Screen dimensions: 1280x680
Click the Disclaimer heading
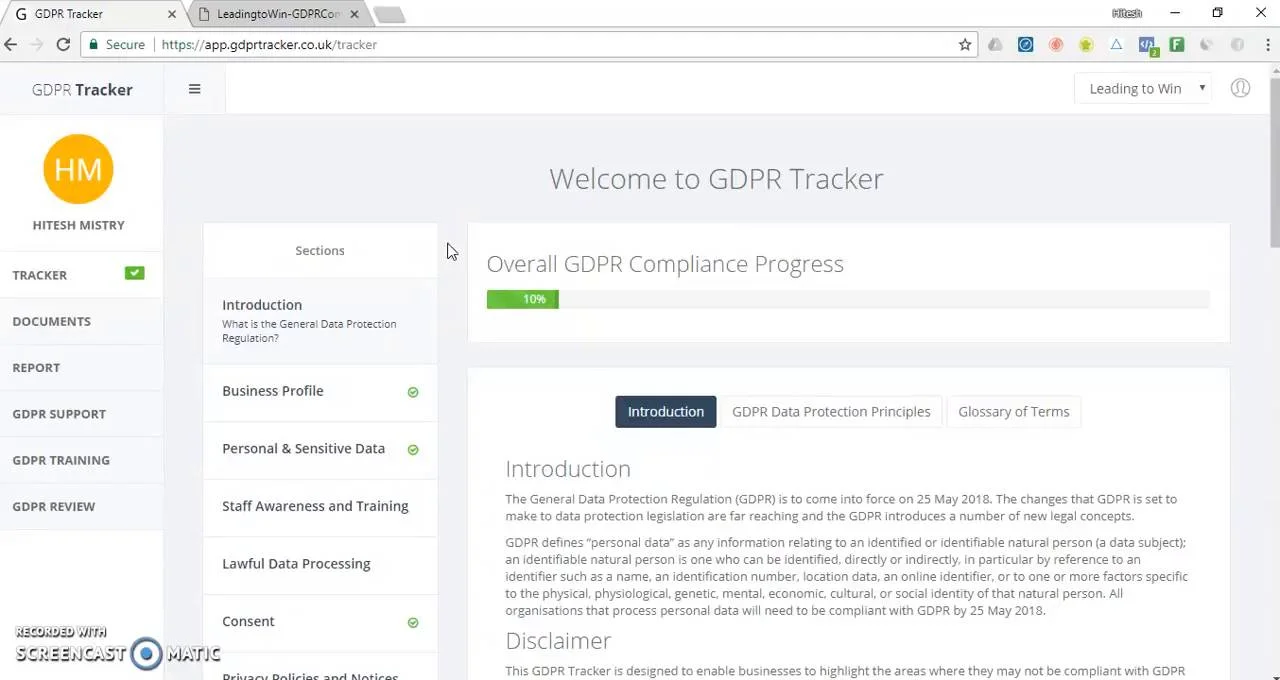tap(558, 641)
